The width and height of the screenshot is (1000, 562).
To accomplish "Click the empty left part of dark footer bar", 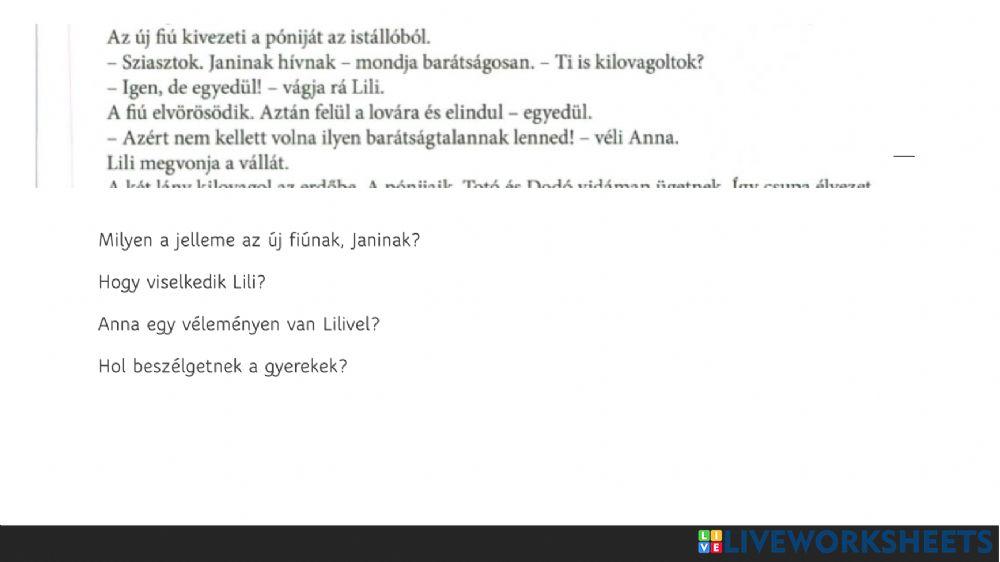I will [x=300, y=544].
